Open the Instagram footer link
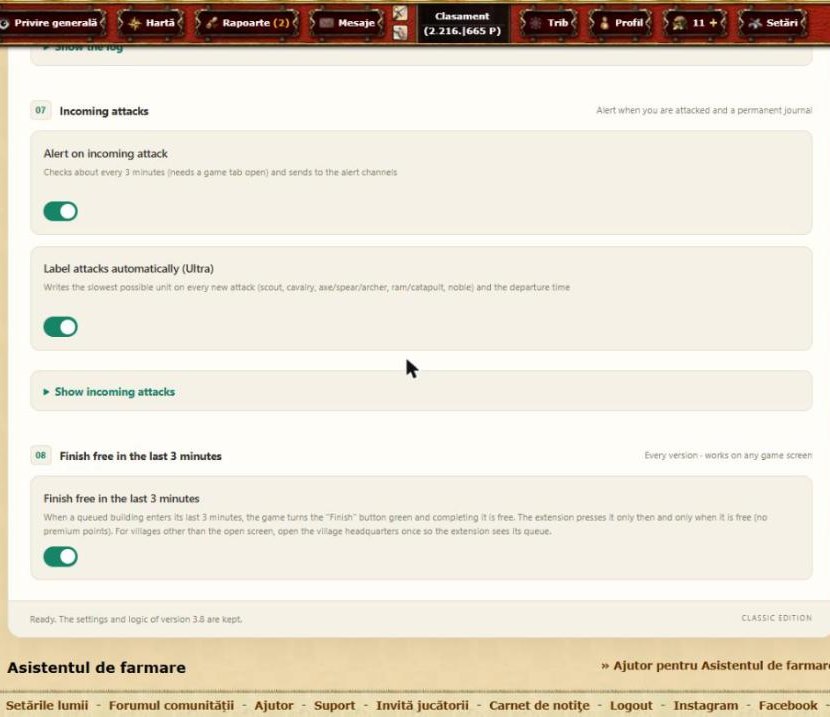The image size is (830, 717). click(x=706, y=705)
